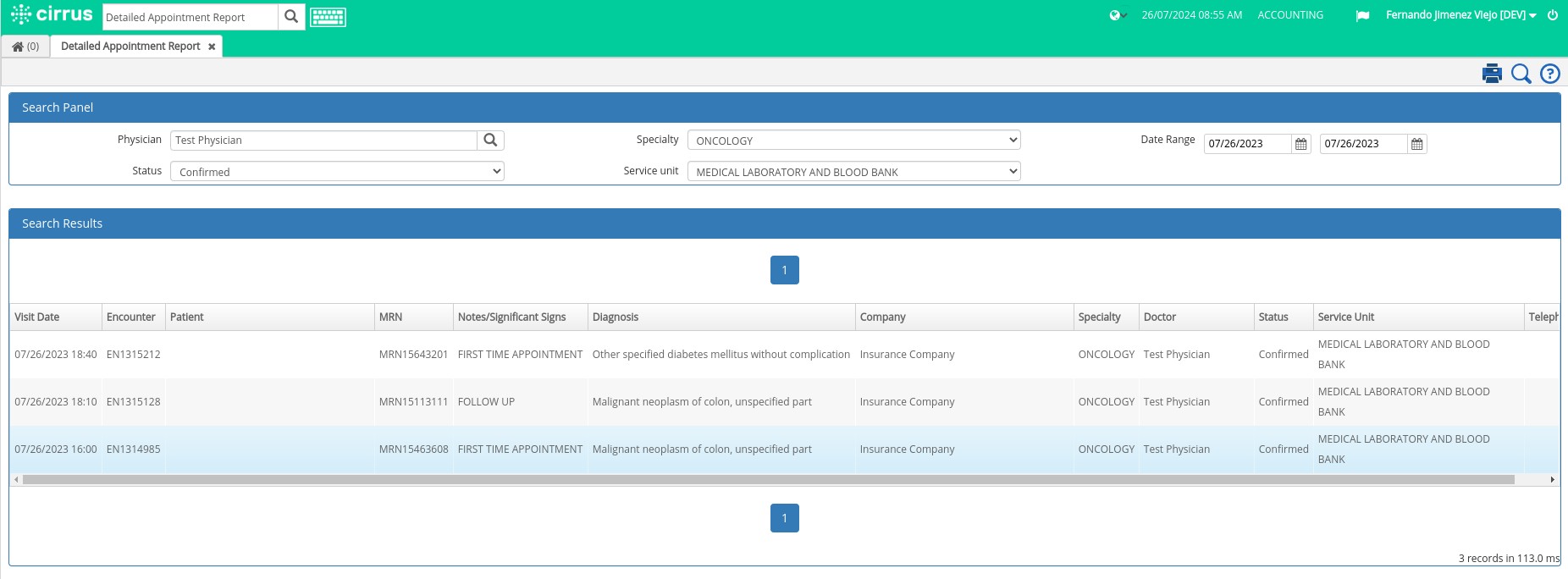
Task: Open the start date calendar picker
Action: click(1301, 144)
